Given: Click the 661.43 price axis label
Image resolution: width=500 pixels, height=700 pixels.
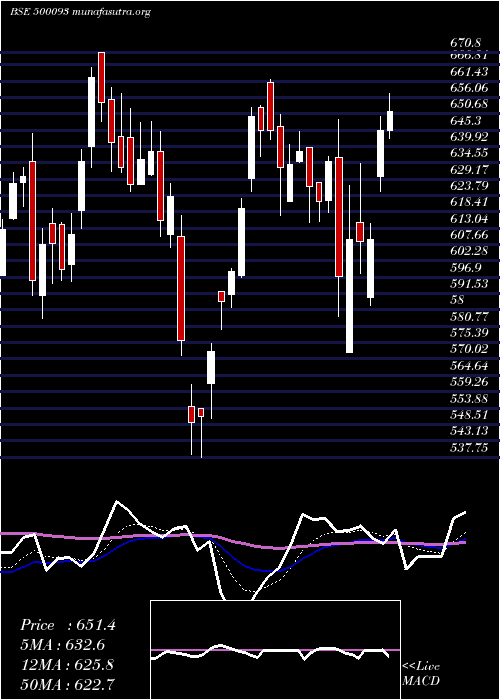Looking at the screenshot, I should point(469,71).
